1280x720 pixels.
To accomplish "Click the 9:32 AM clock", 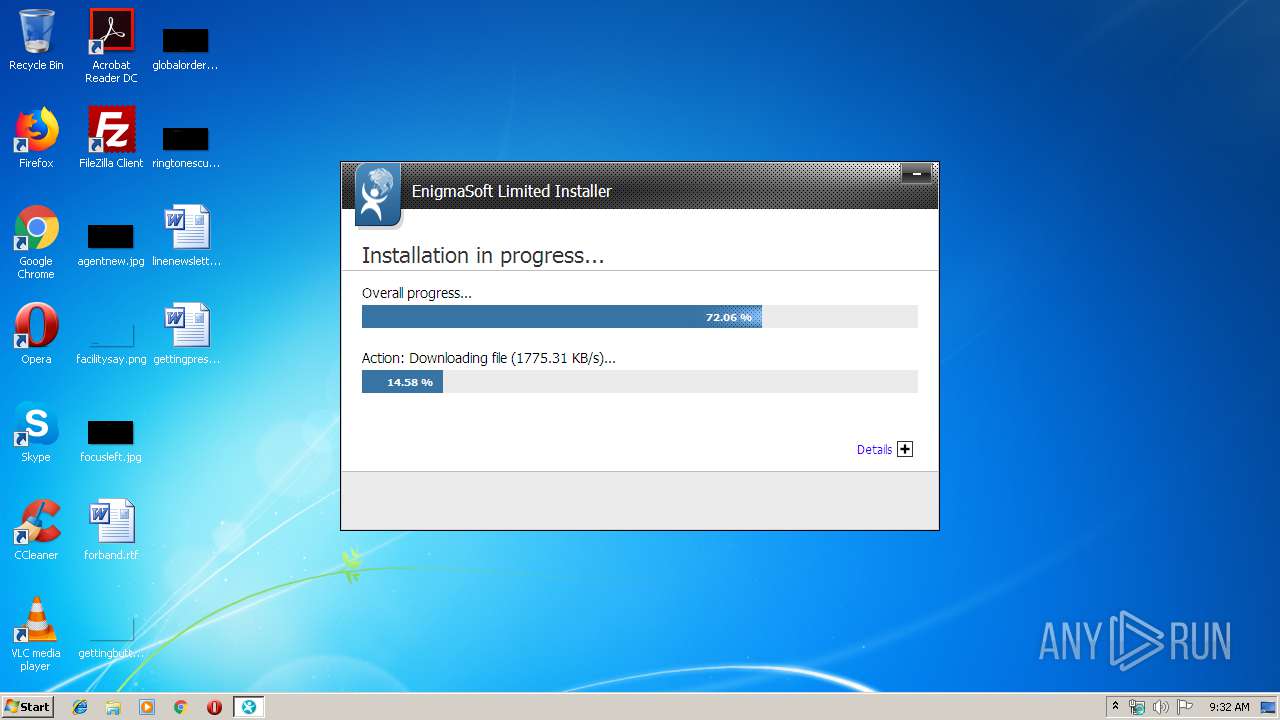I will [1229, 707].
